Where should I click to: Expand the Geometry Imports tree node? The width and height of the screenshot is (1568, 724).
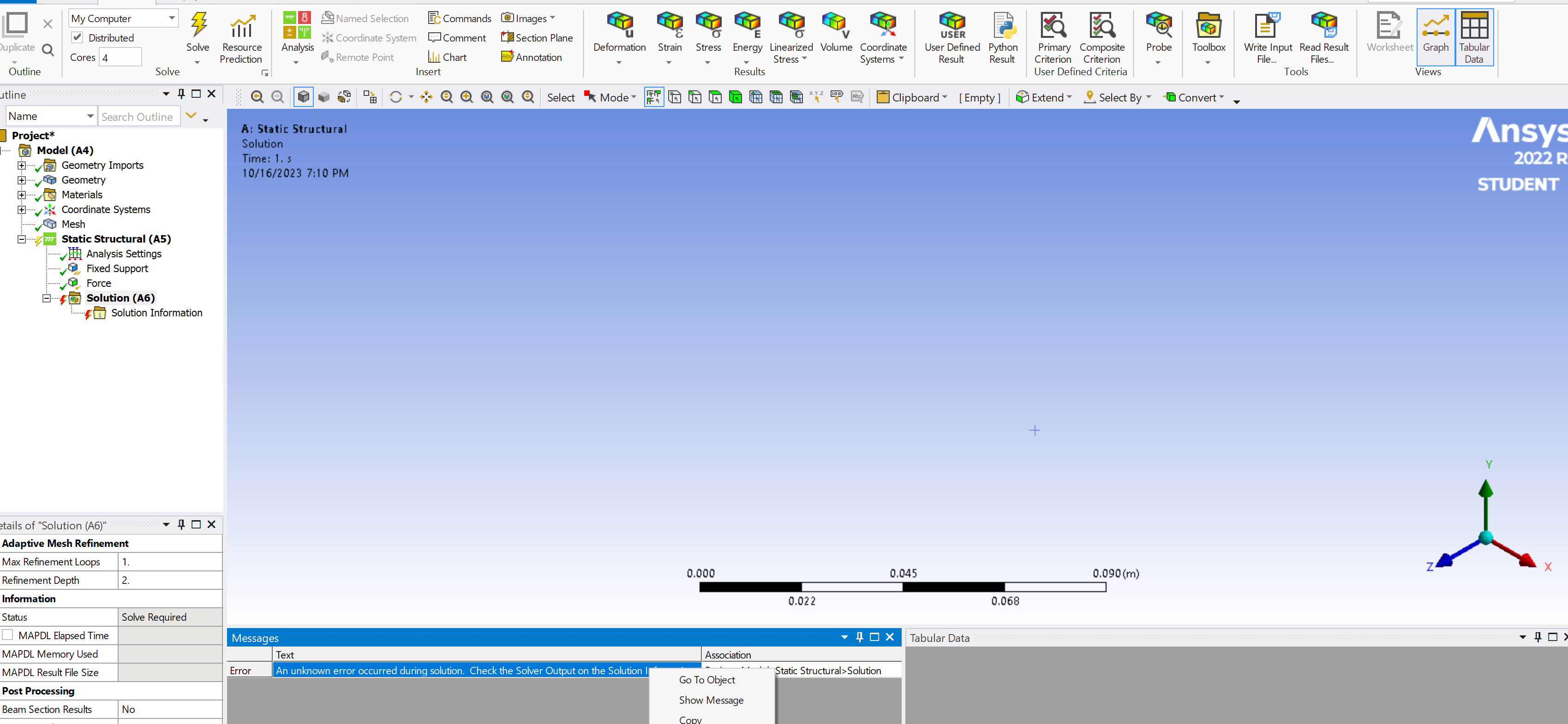tap(22, 166)
